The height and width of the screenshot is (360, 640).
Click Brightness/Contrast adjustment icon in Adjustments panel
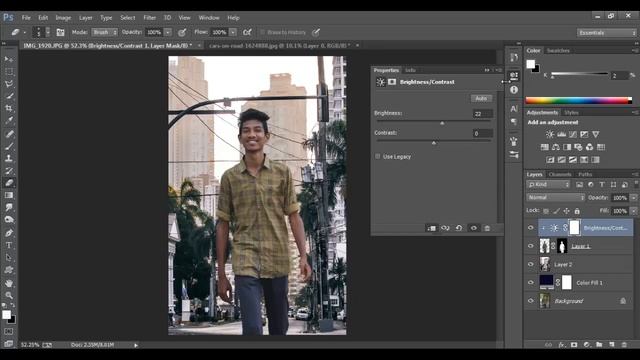pyautogui.click(x=550, y=134)
